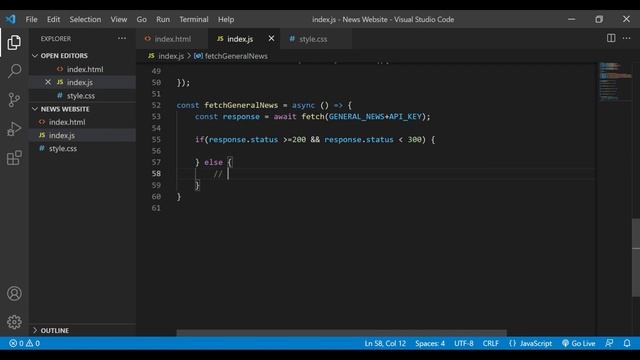Screen dimensions: 640x360
Task: Change the UTF-8 file encoding
Action: (x=464, y=343)
